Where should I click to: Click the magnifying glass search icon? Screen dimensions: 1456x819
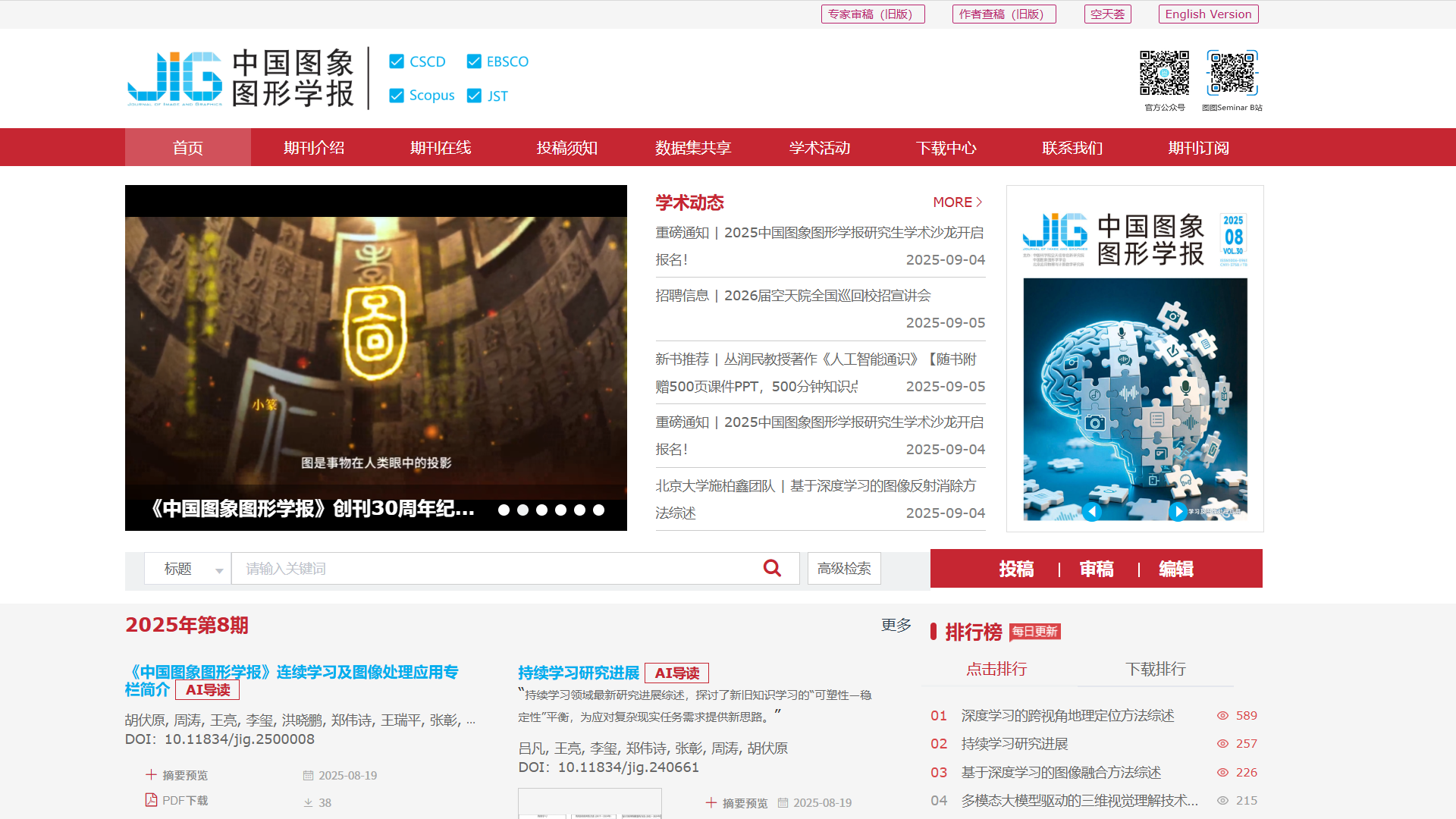click(772, 568)
